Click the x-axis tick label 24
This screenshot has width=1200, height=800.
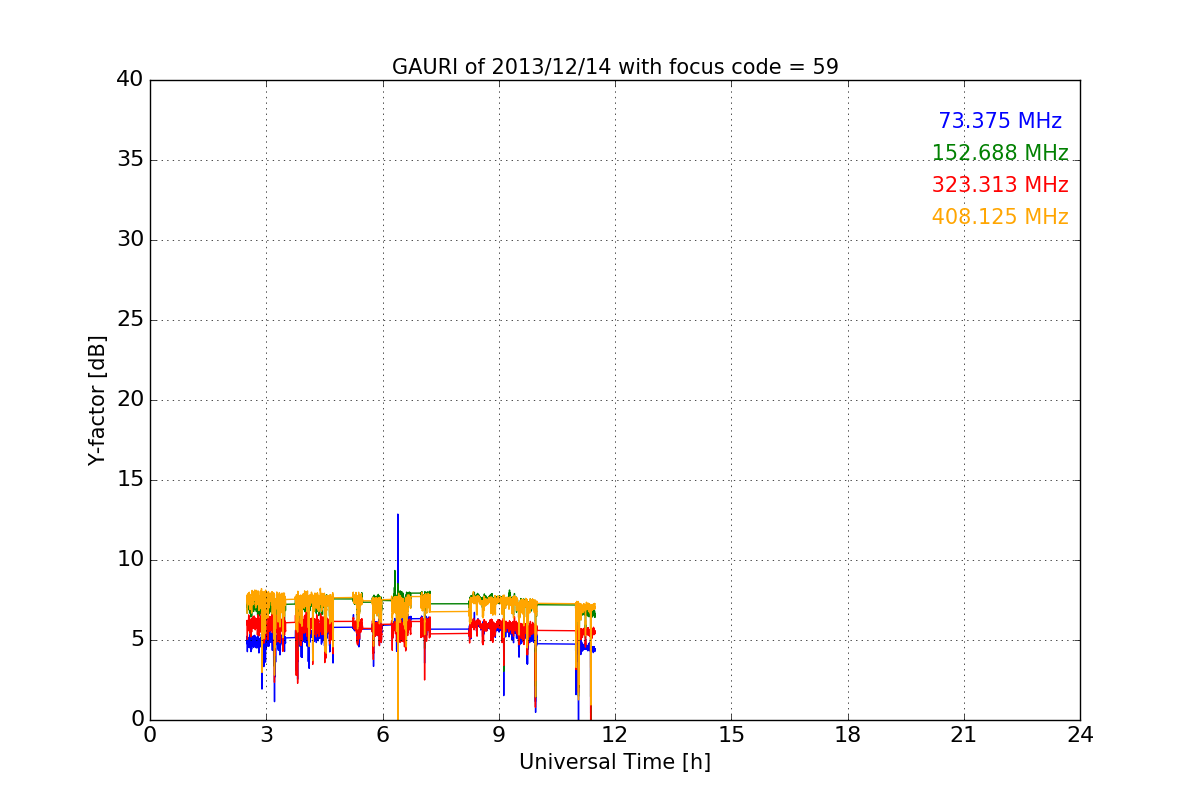[x=1080, y=735]
